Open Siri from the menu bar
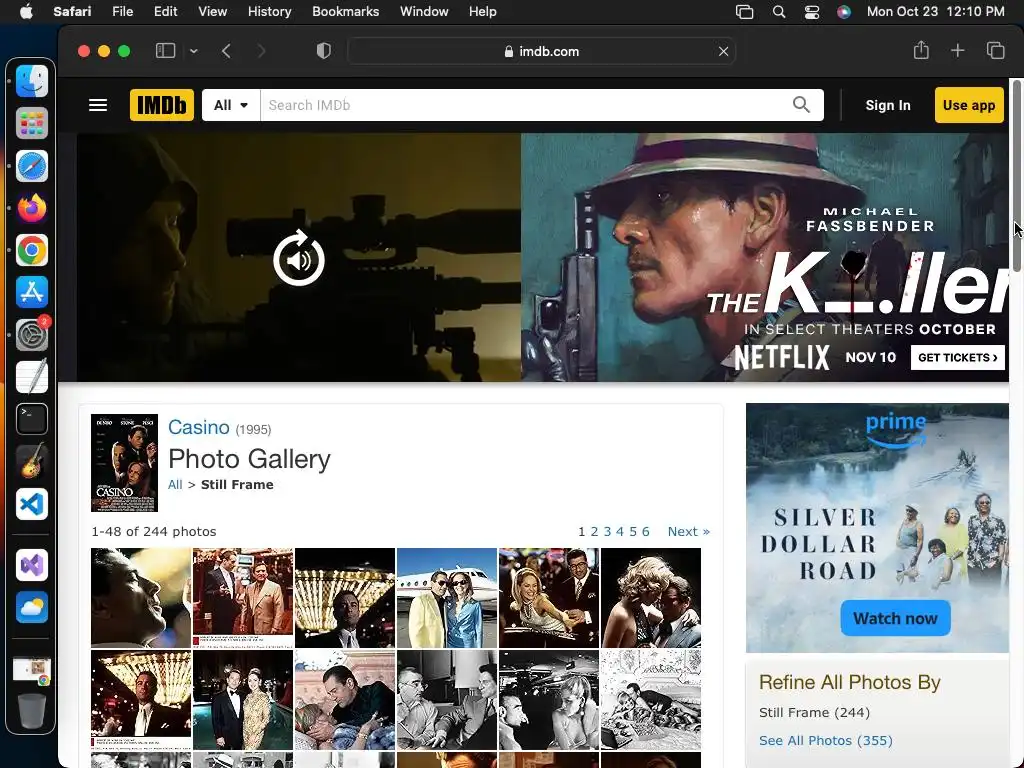 pyautogui.click(x=844, y=12)
